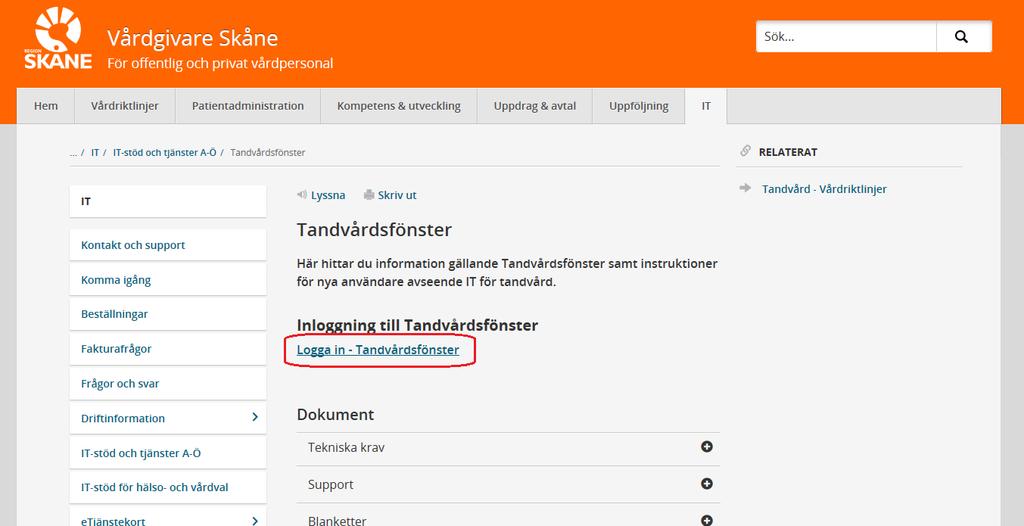The height and width of the screenshot is (526, 1024).
Task: Open Beställningar sidebar item
Action: point(168,314)
